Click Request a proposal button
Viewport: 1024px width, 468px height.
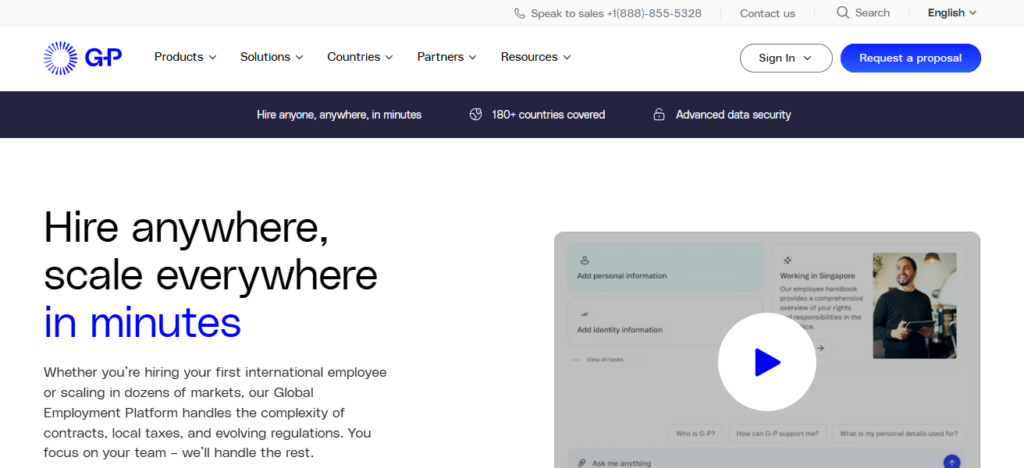(x=910, y=58)
